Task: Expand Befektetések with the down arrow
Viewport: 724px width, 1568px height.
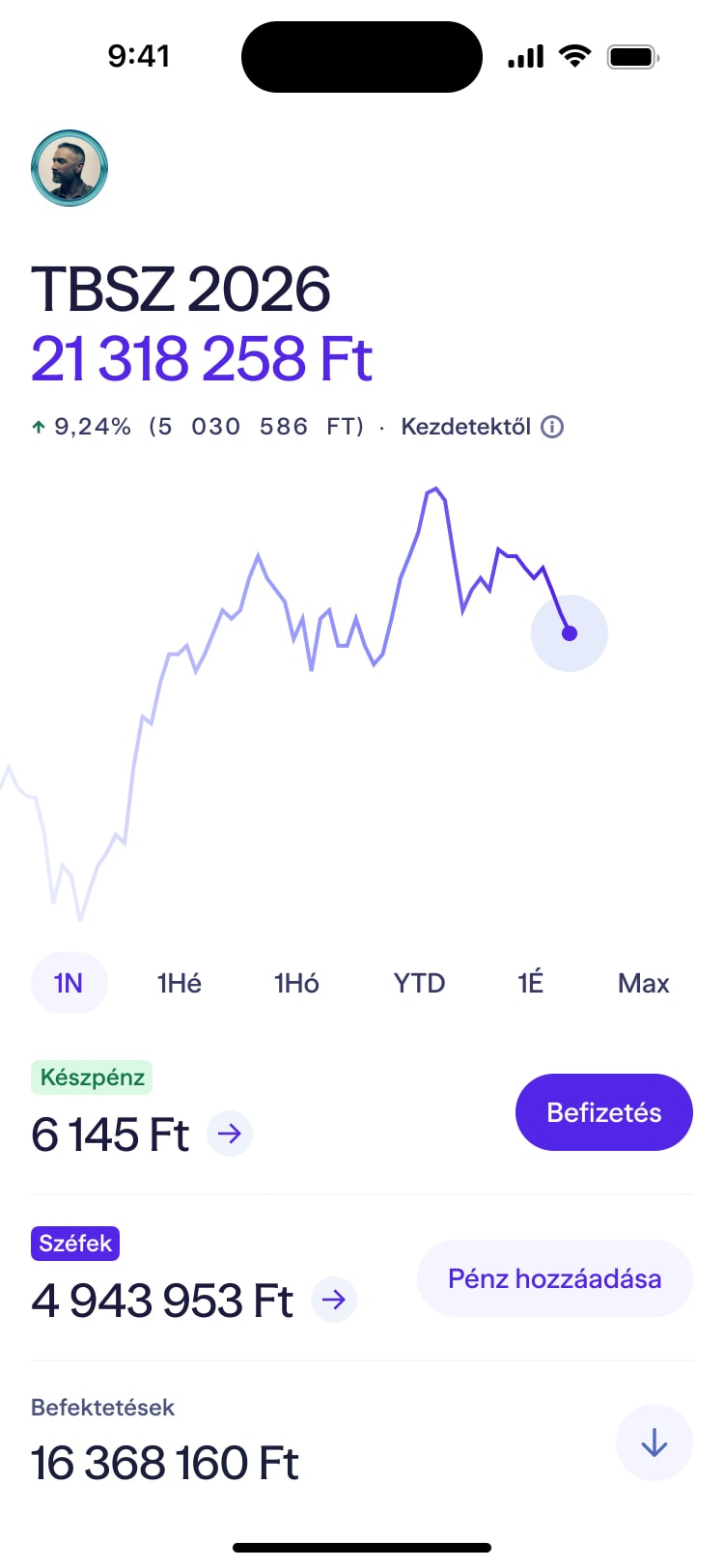Action: pos(654,1442)
